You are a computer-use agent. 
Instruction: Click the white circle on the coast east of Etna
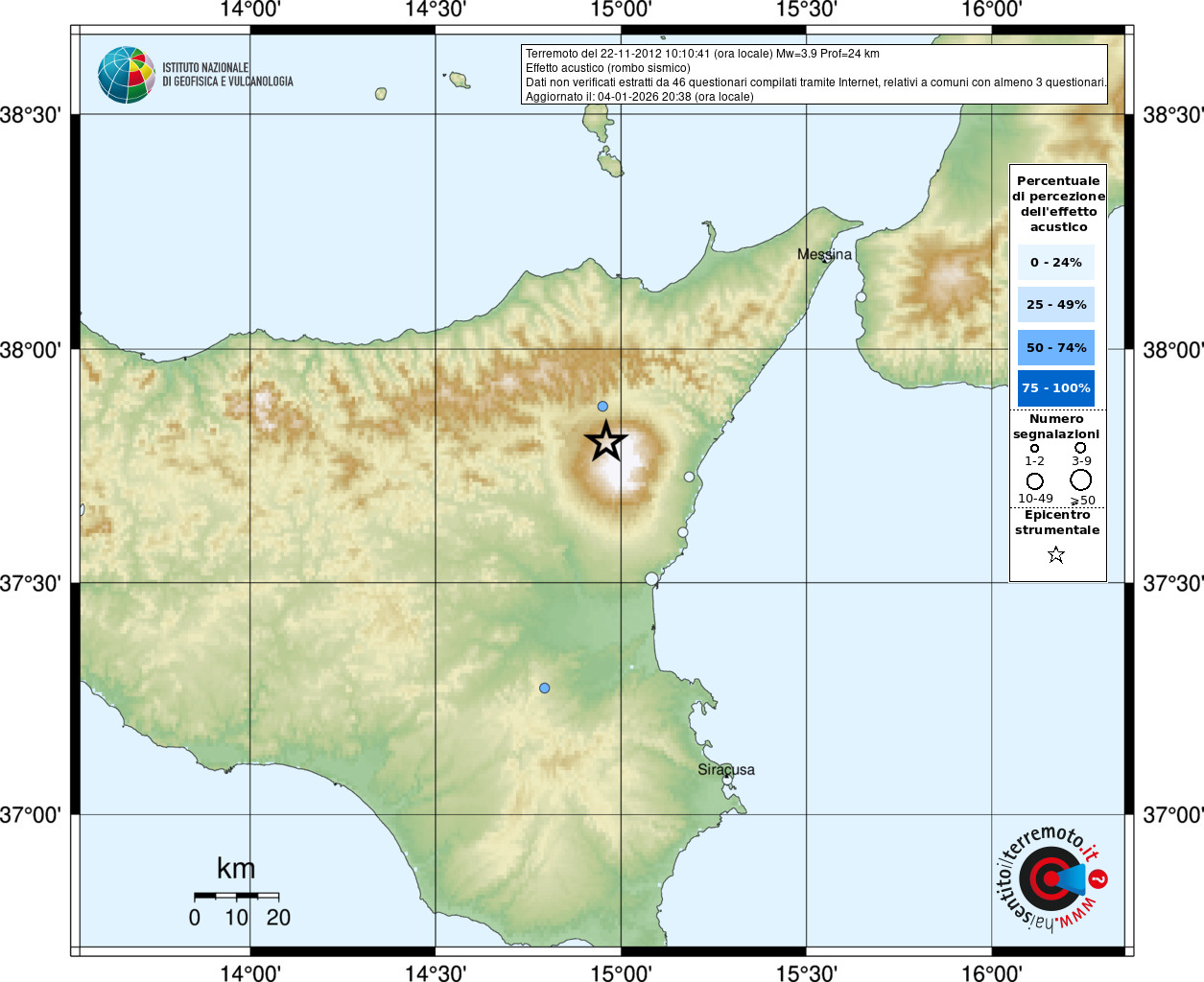689,477
